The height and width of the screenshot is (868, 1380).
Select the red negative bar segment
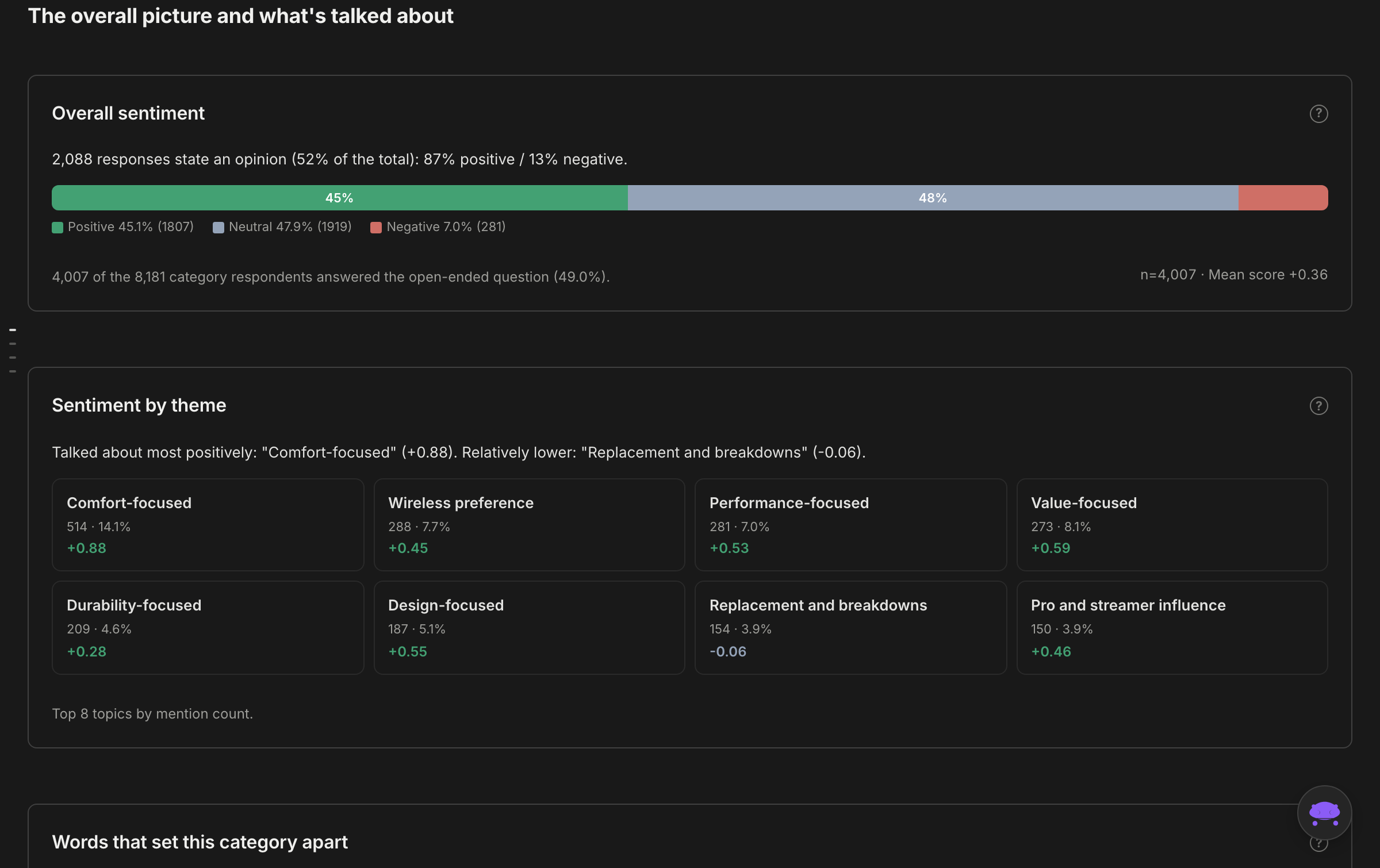[x=1283, y=198]
